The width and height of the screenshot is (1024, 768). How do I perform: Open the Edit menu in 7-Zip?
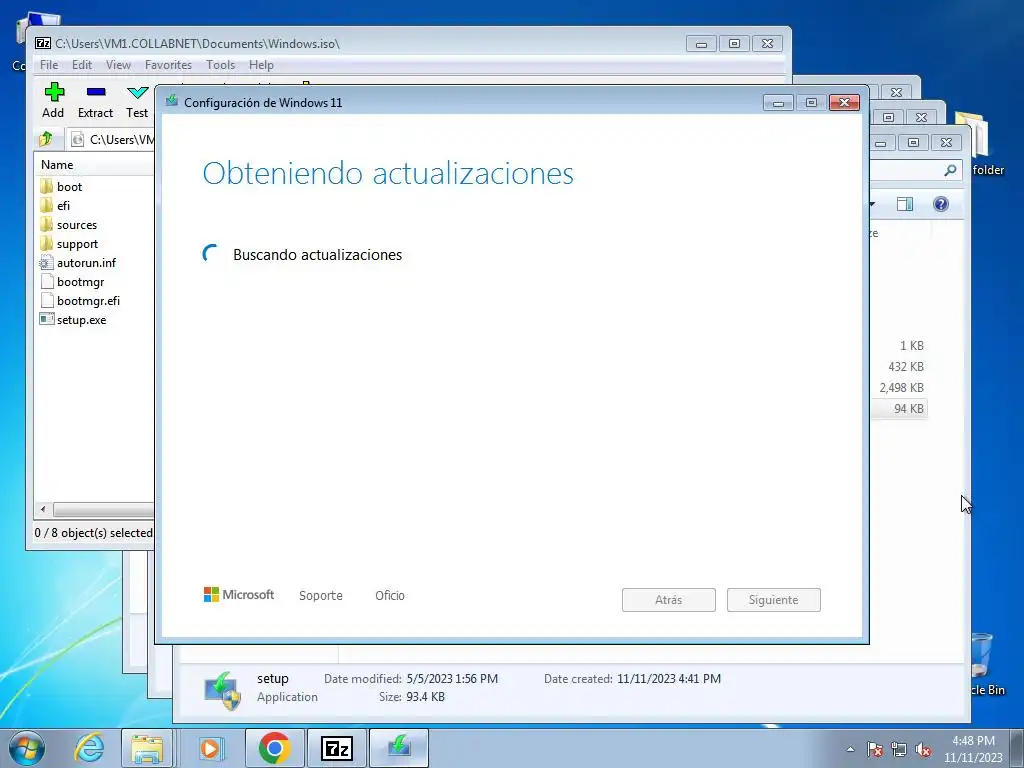[82, 65]
